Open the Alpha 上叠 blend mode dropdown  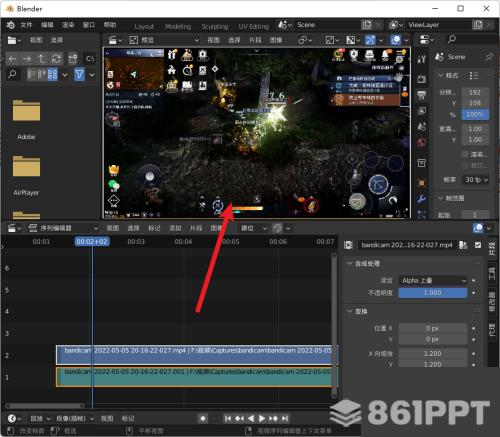coord(433,281)
